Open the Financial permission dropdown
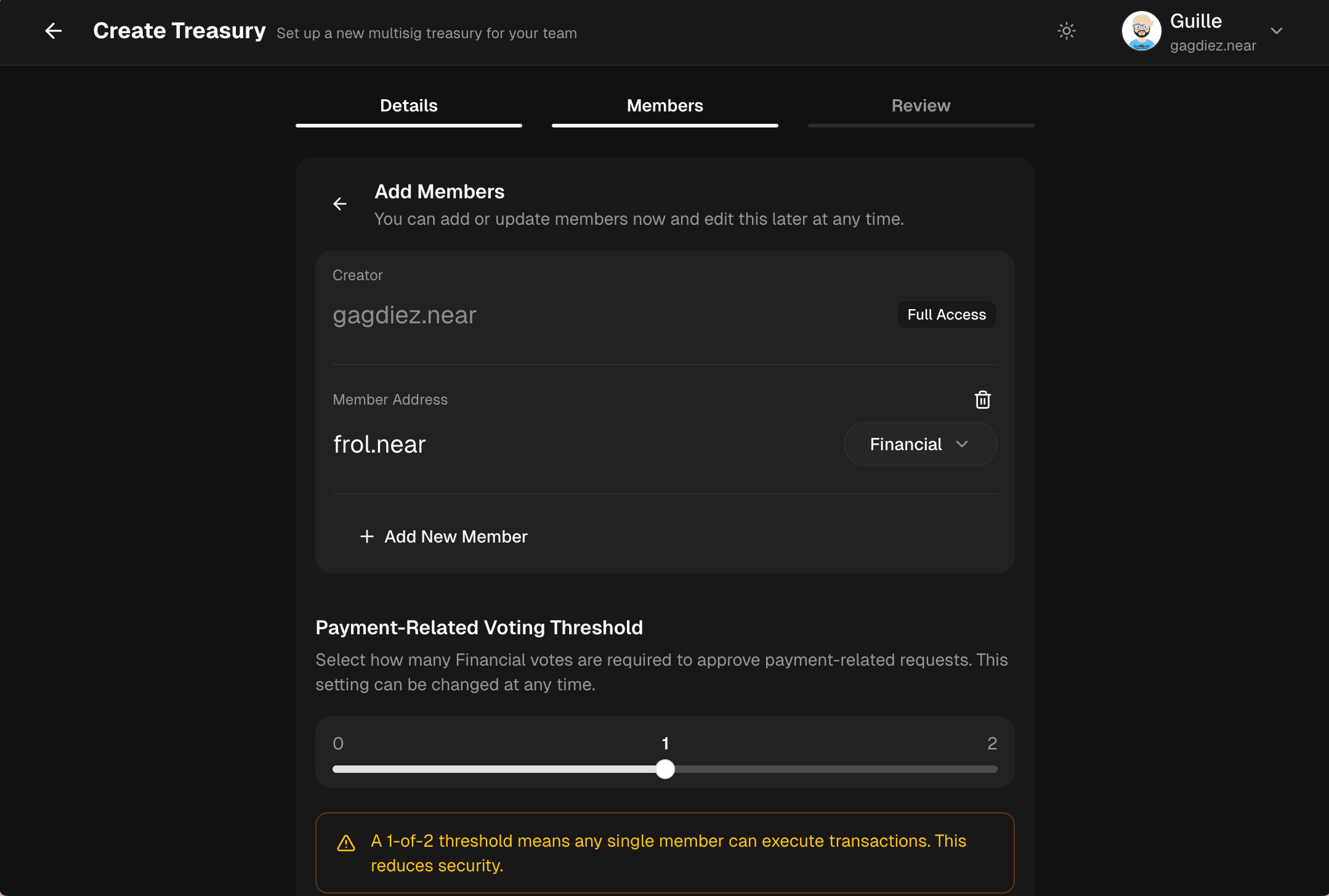The image size is (1329, 896). pos(919,444)
